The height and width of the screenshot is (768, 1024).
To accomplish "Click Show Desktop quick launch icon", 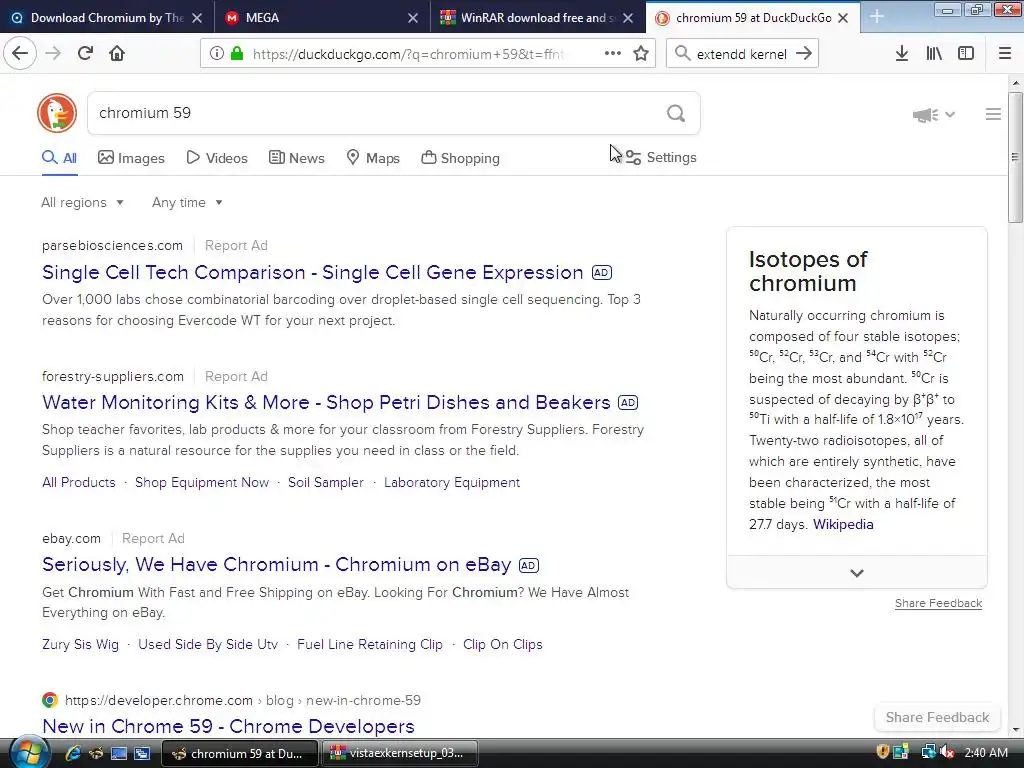I will (119, 753).
